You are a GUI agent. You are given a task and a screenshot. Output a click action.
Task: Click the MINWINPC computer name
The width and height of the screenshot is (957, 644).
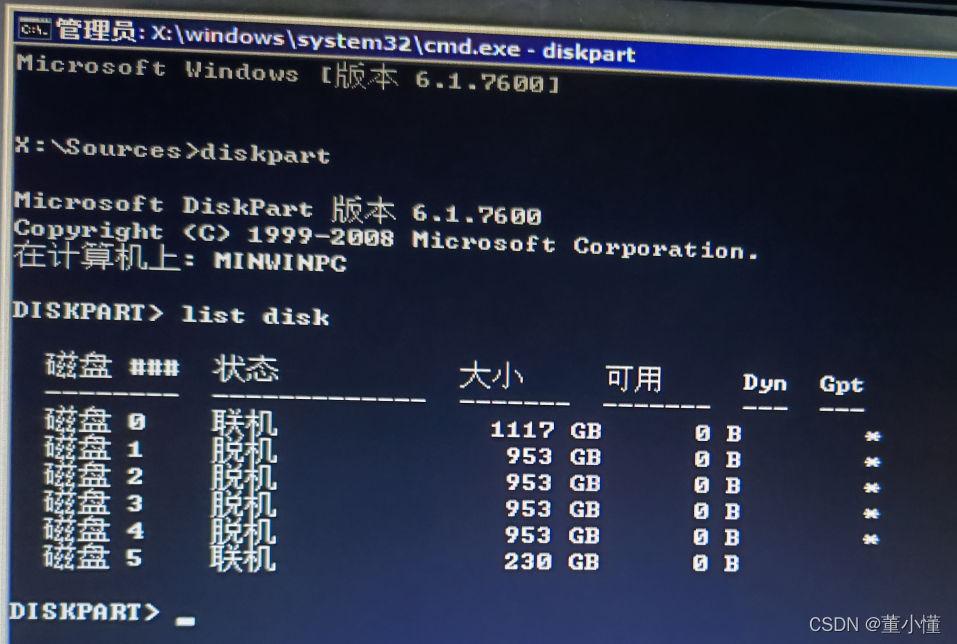point(280,261)
